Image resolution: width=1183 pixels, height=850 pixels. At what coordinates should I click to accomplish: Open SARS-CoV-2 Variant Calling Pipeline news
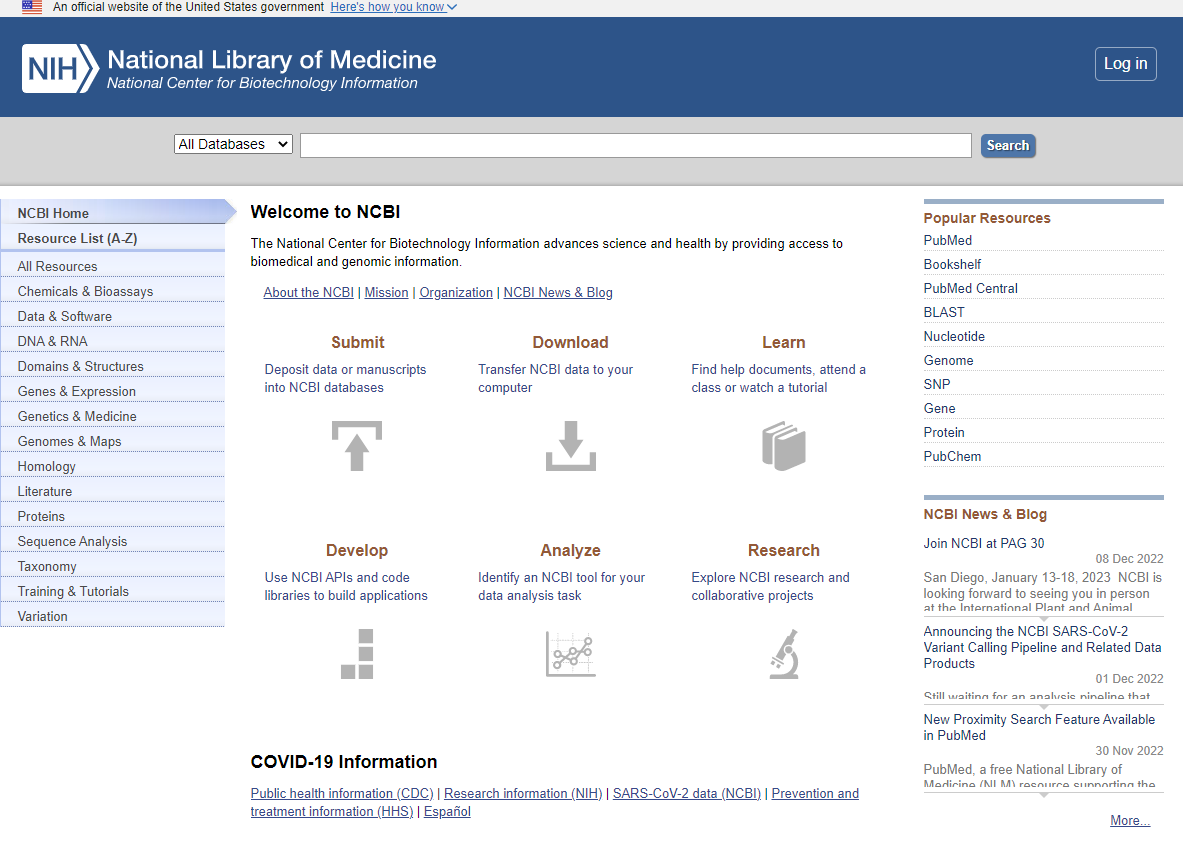[1043, 647]
